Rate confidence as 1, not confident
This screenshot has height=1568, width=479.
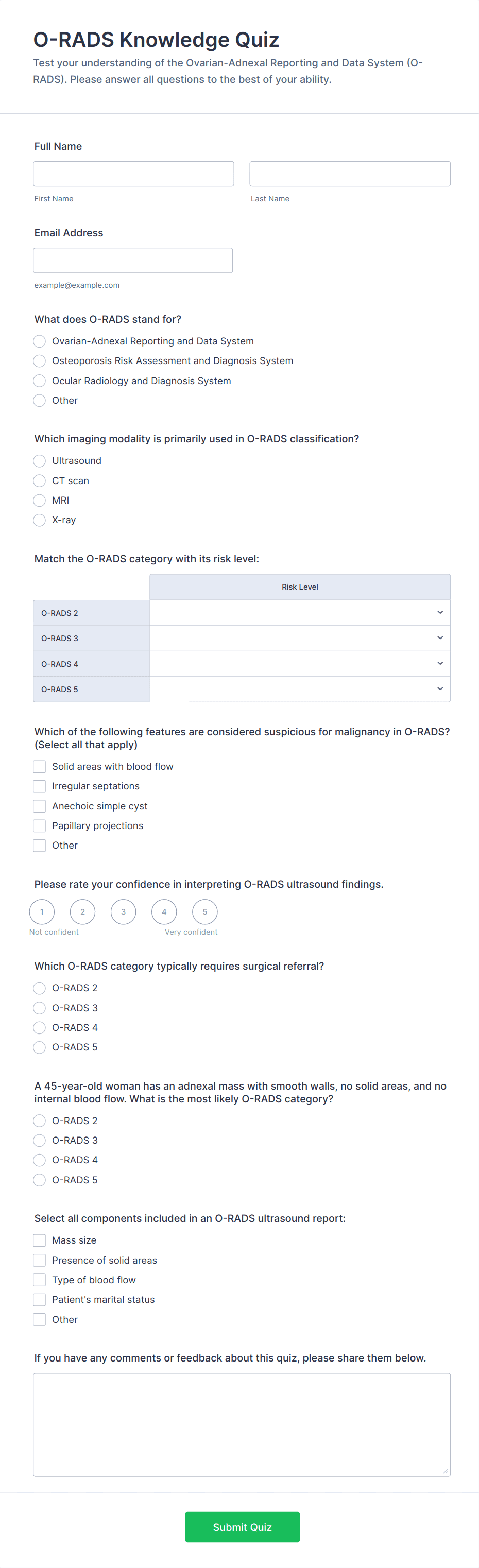pyautogui.click(x=42, y=912)
